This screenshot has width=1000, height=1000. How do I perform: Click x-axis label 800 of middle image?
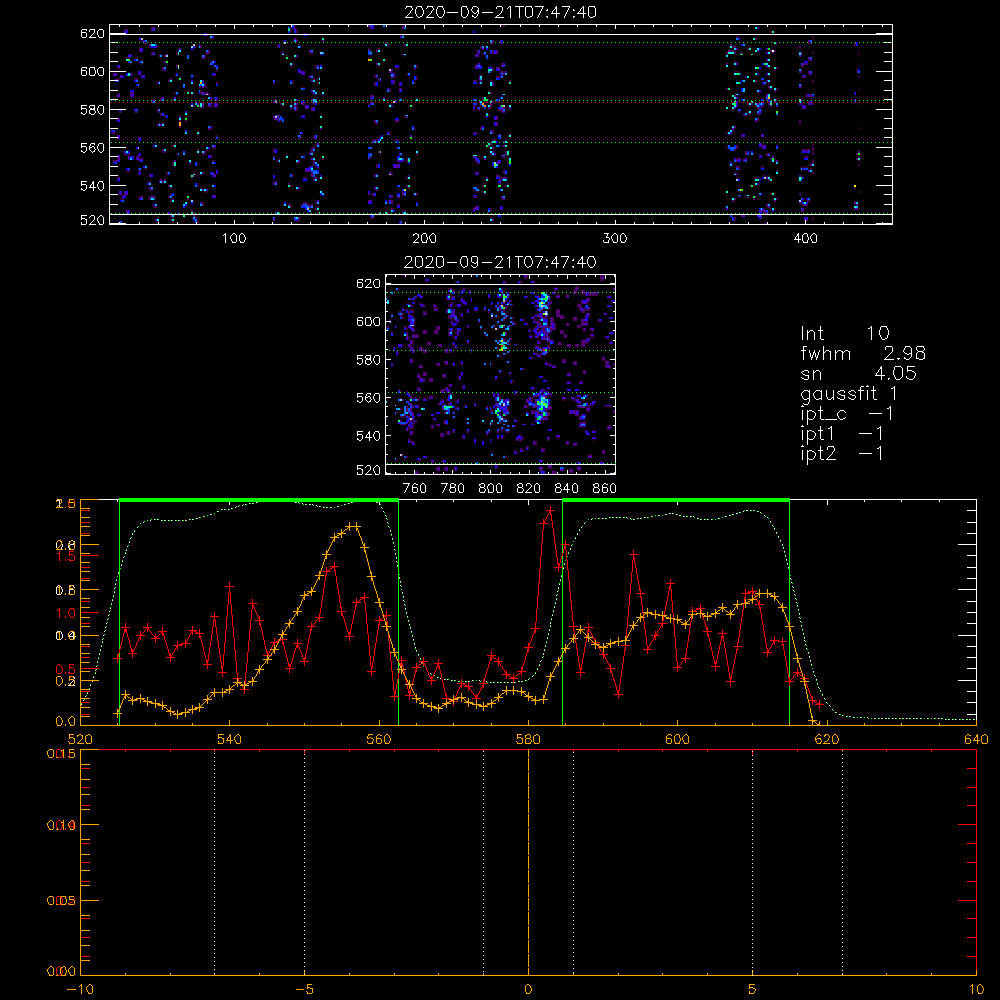[490, 489]
